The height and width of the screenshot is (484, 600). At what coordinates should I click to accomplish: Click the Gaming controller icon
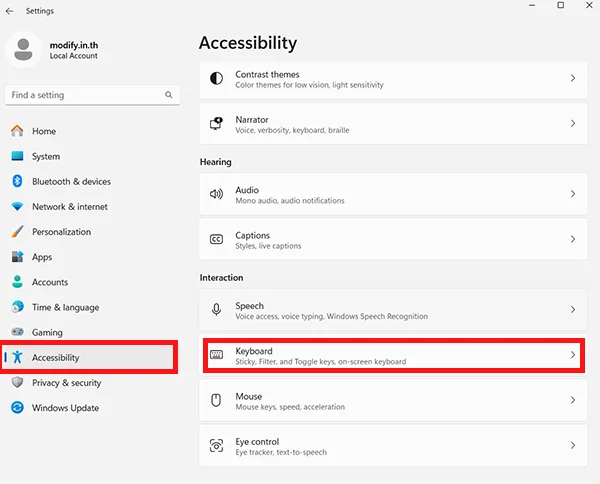(17, 332)
